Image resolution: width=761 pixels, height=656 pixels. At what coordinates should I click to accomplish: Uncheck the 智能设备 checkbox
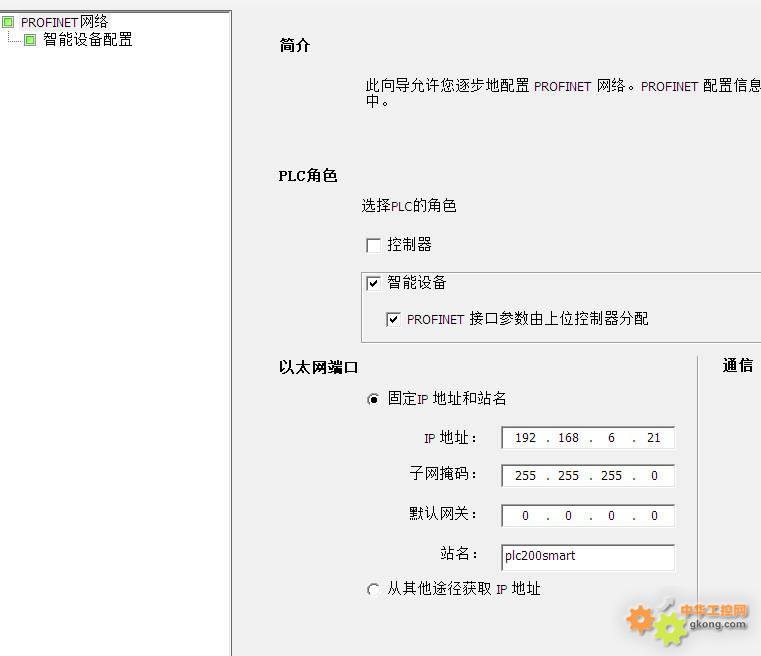coord(374,283)
